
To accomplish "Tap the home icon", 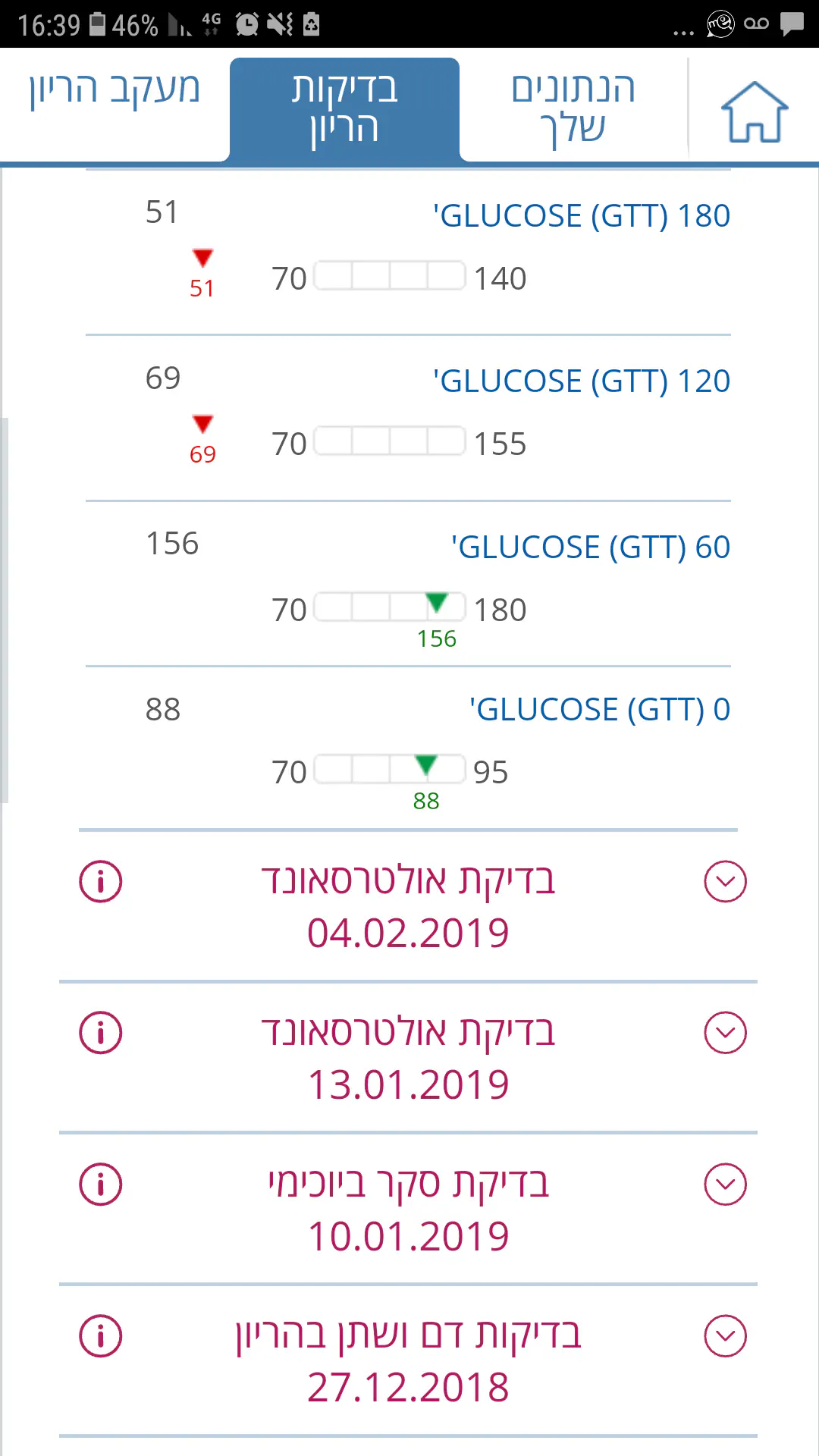I will click(754, 112).
